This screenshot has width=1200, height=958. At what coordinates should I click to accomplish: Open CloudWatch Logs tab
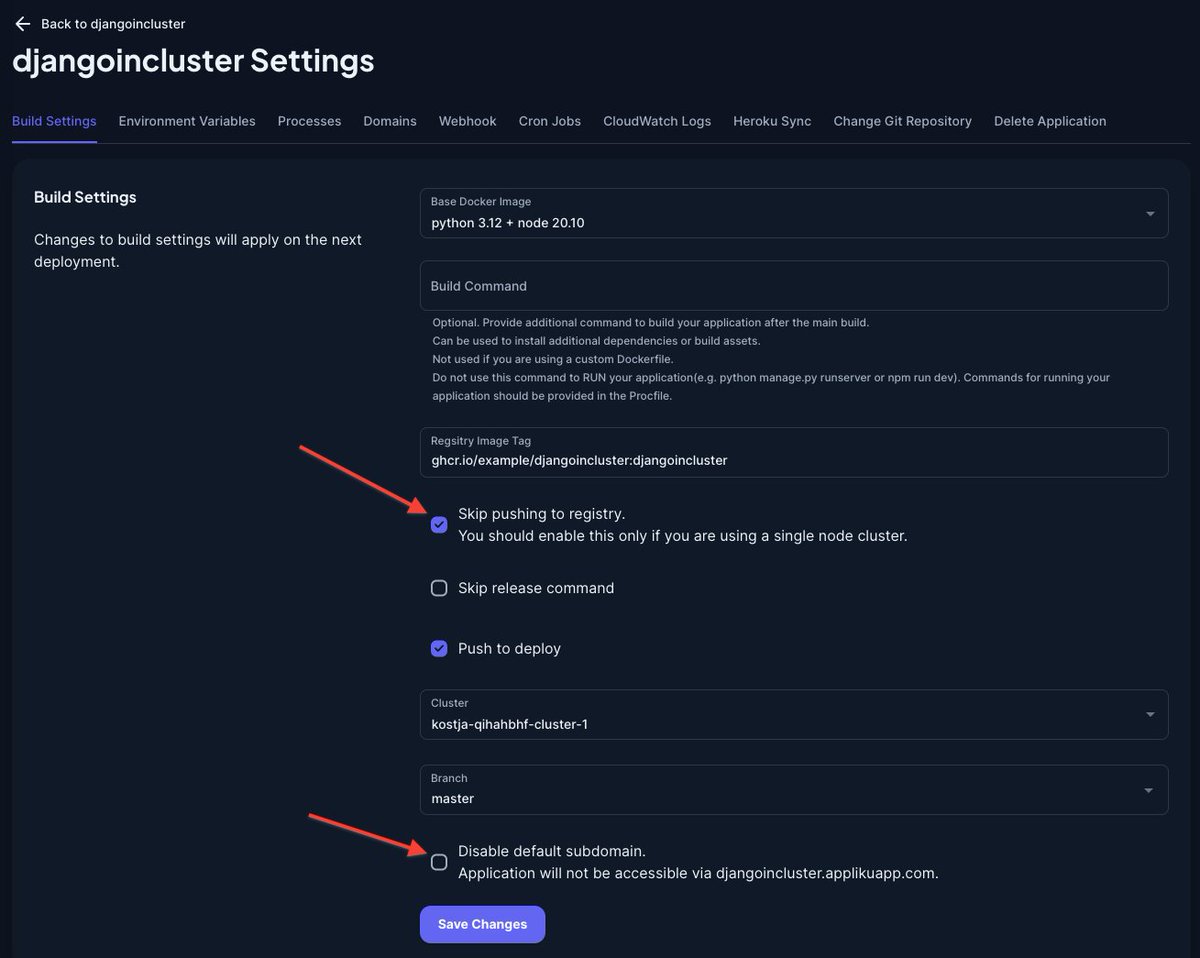click(x=657, y=121)
